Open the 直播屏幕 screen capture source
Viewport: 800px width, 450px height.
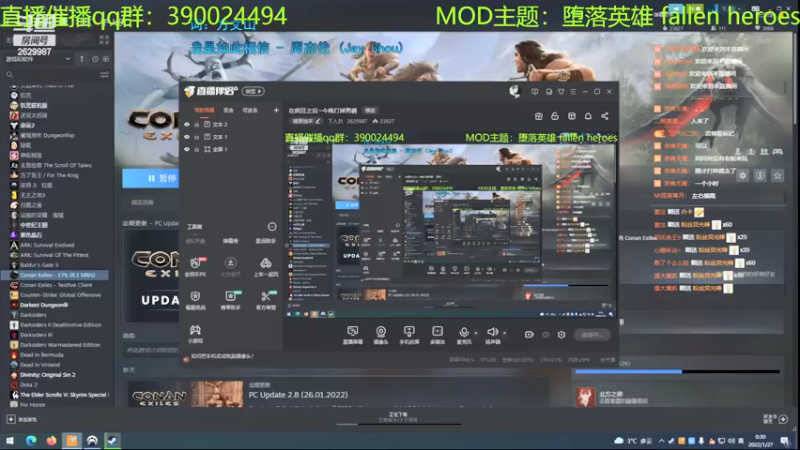tap(353, 335)
